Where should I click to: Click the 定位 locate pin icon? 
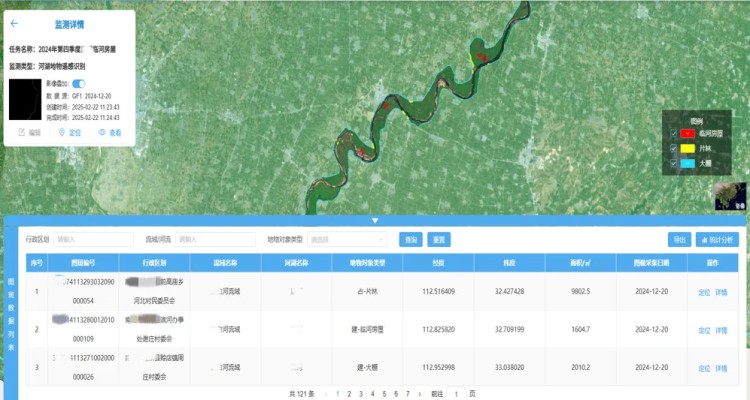point(62,132)
